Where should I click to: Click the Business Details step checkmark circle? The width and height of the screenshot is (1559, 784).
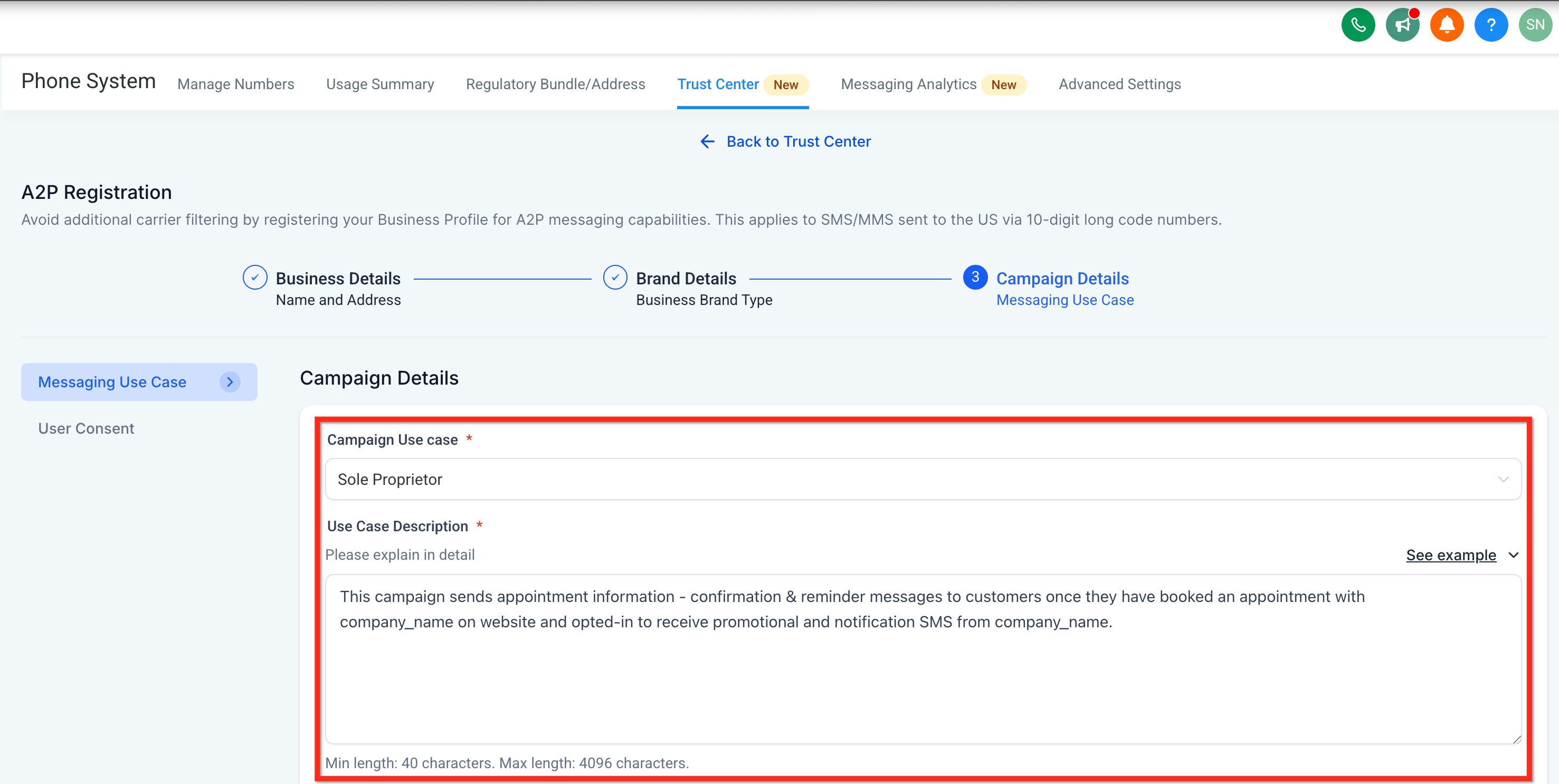click(255, 278)
